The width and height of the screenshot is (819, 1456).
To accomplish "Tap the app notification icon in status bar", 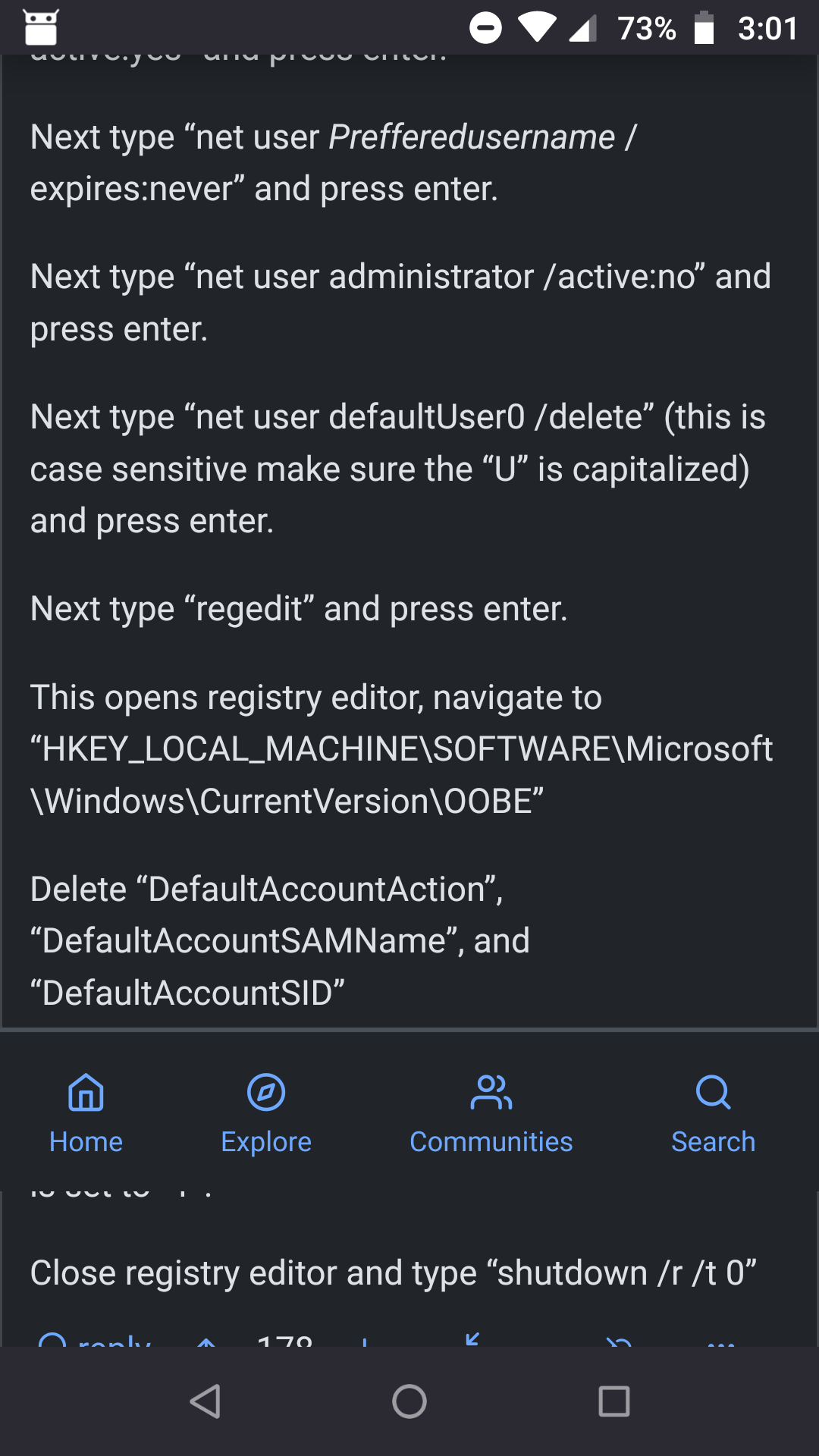I will [41, 27].
